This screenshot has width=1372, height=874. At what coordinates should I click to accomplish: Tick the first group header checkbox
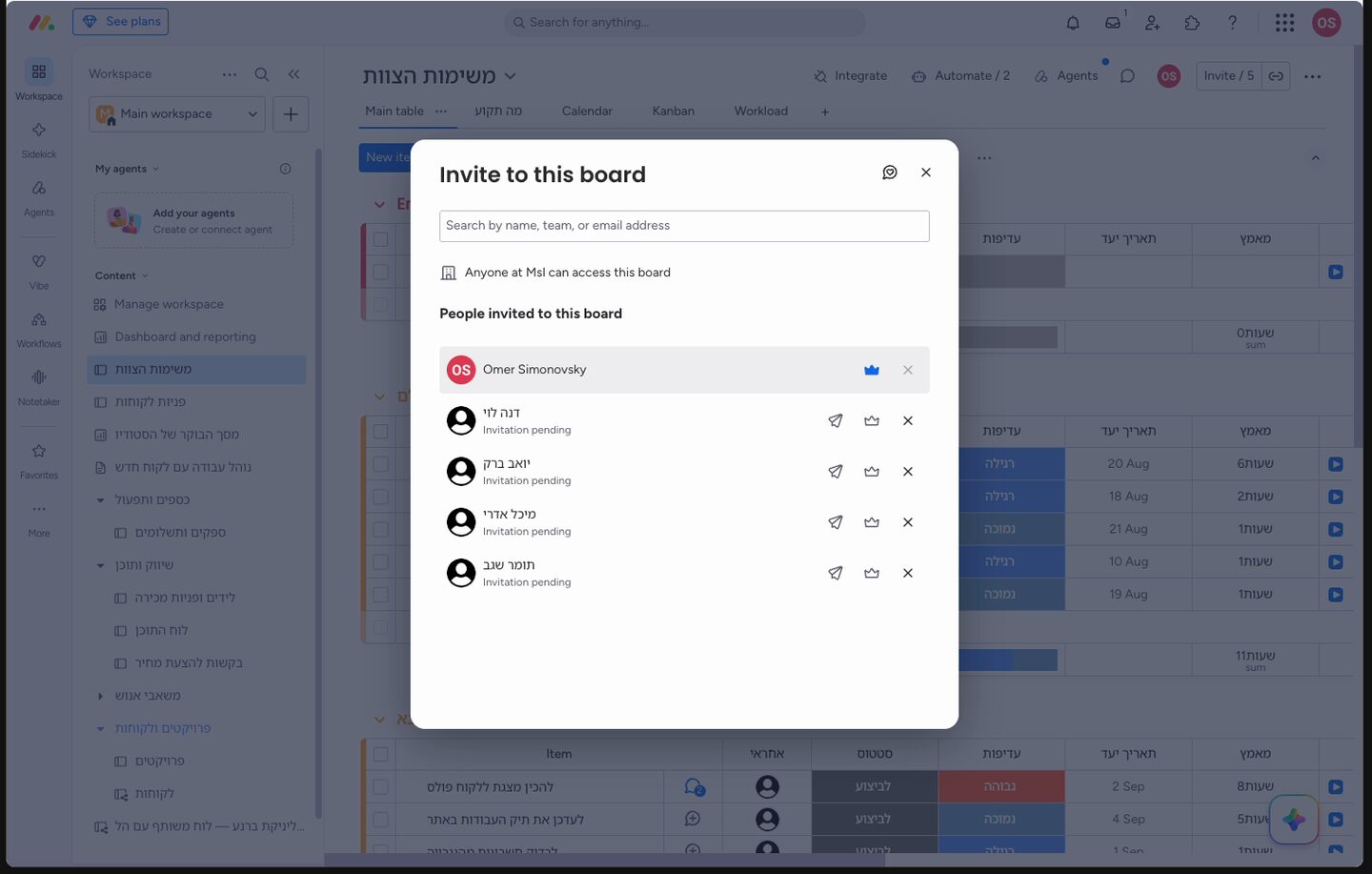pyautogui.click(x=380, y=239)
